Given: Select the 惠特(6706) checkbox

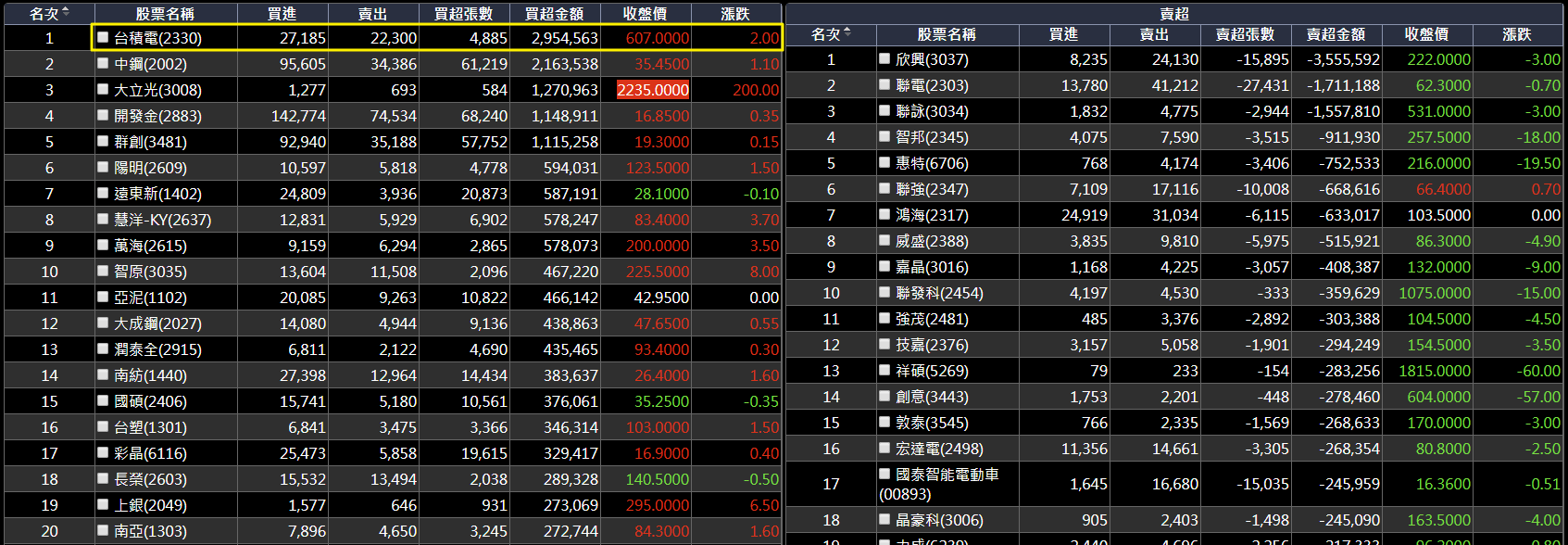Looking at the screenshot, I should tap(885, 163).
